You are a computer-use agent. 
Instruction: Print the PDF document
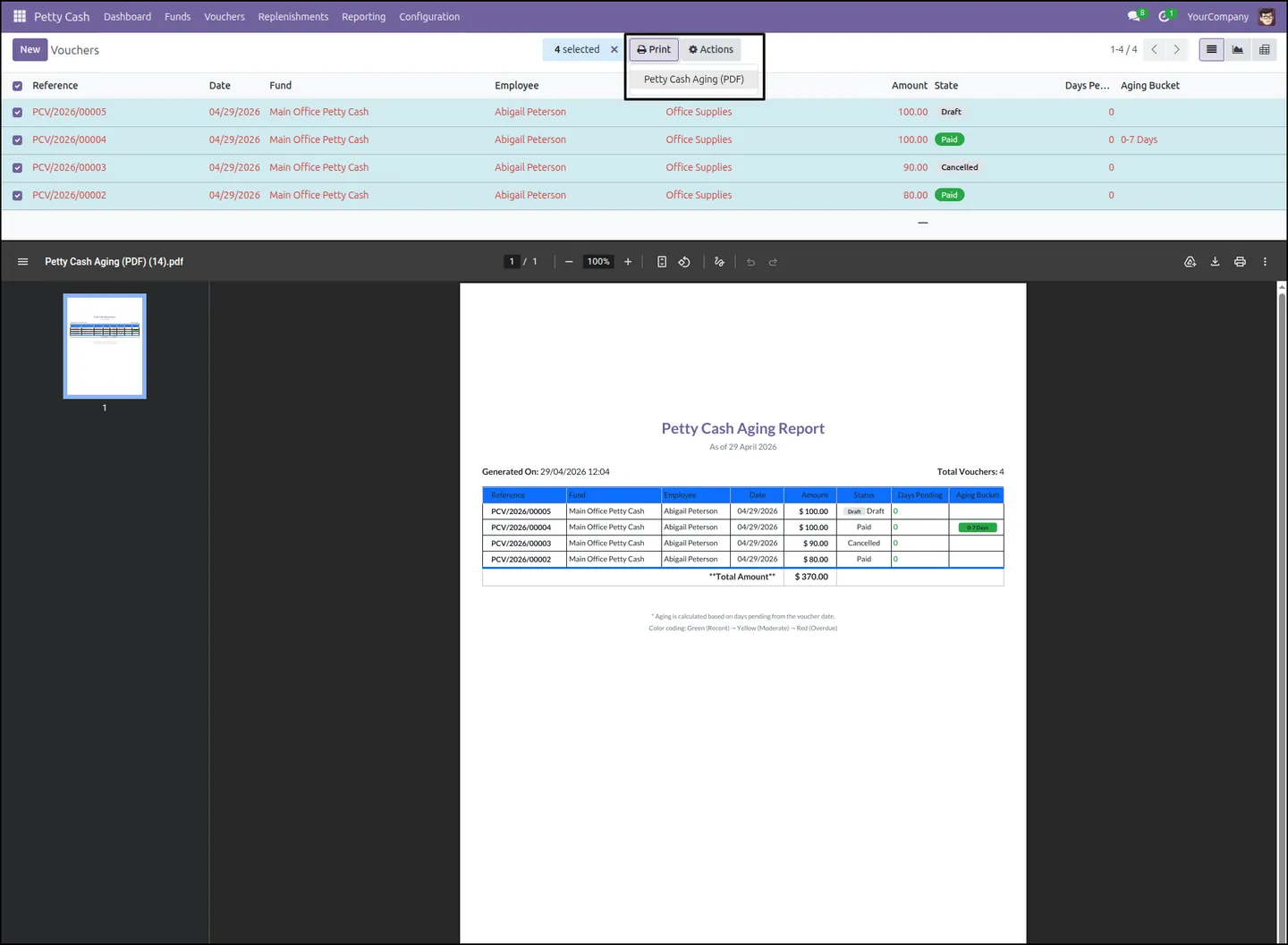point(1240,262)
